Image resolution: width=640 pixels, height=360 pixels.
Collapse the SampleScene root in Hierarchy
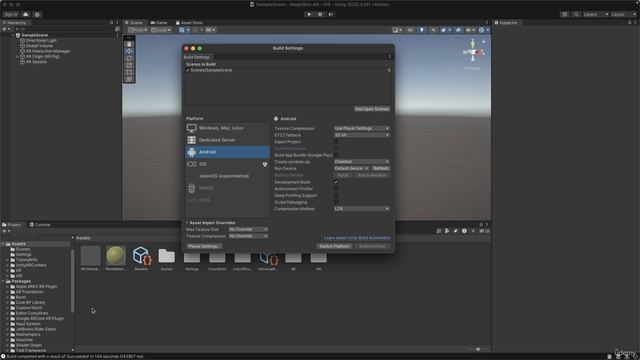pyautogui.click(x=12, y=35)
